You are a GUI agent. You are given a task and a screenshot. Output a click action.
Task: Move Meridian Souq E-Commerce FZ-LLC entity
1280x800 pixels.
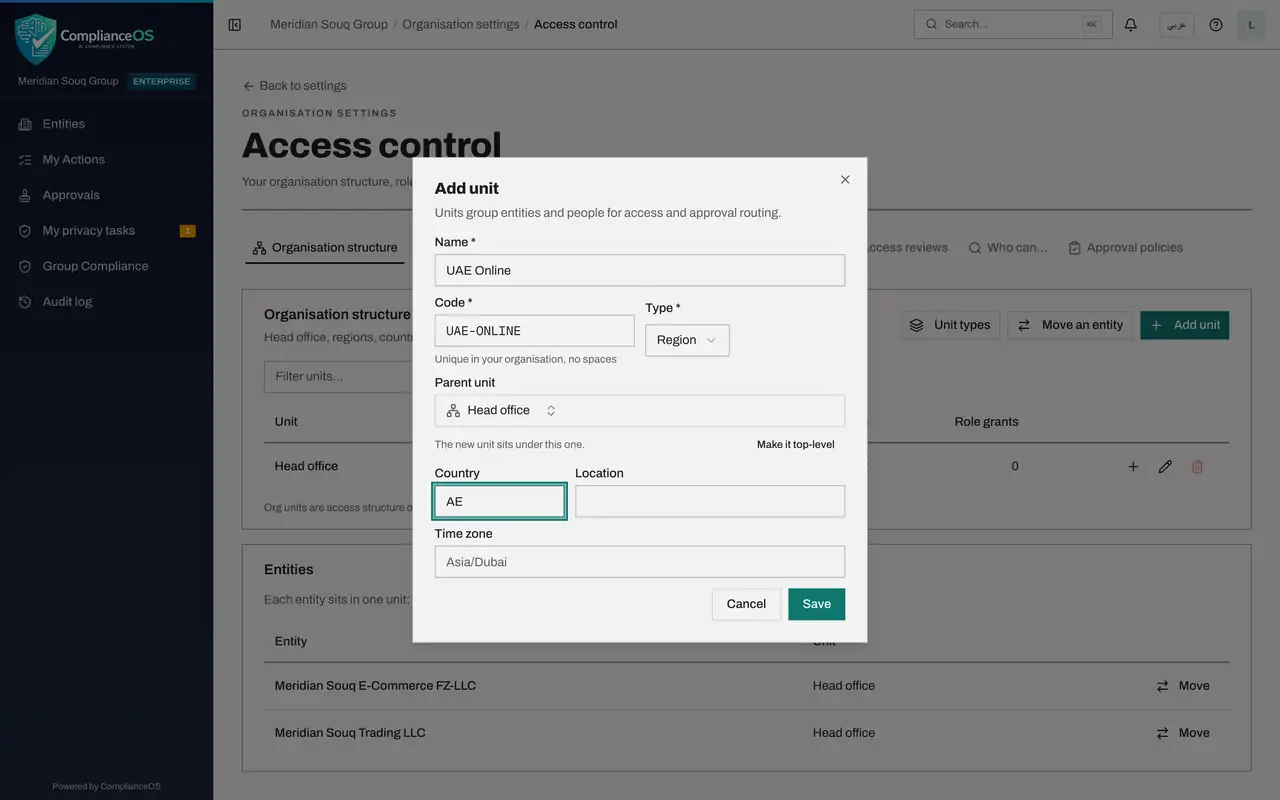(x=1183, y=686)
